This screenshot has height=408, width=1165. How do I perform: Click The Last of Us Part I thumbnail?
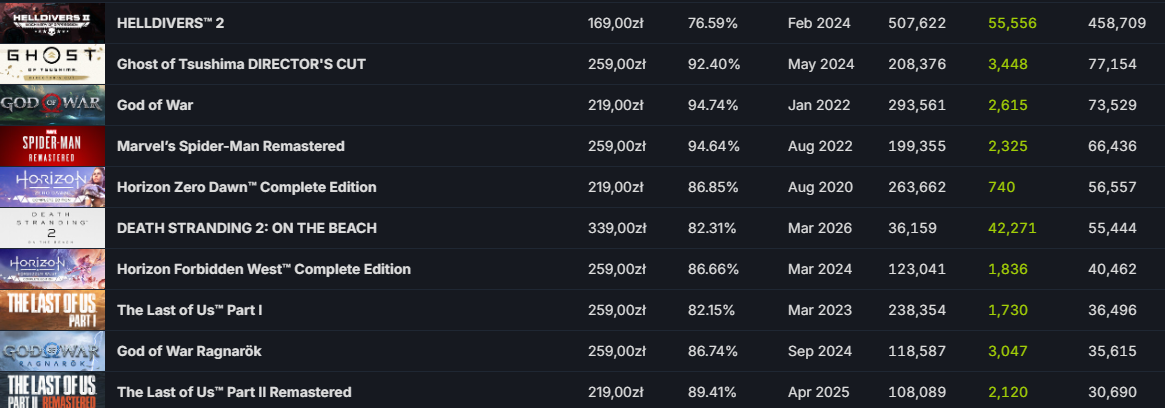[52, 309]
